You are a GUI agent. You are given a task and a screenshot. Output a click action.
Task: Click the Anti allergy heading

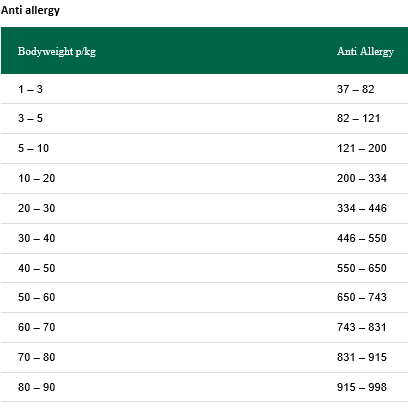tap(30, 10)
